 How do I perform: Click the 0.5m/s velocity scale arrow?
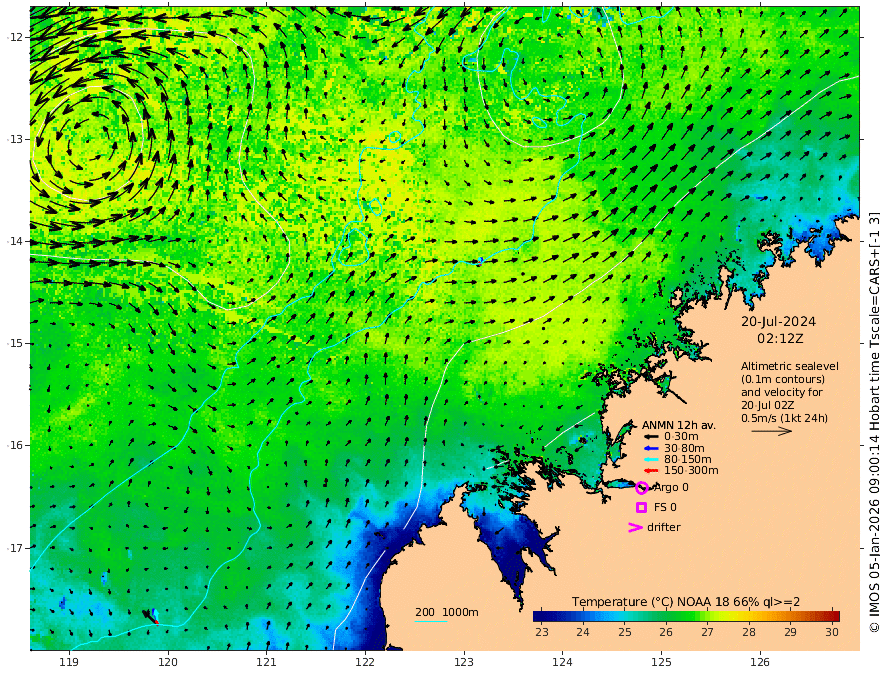tap(772, 431)
